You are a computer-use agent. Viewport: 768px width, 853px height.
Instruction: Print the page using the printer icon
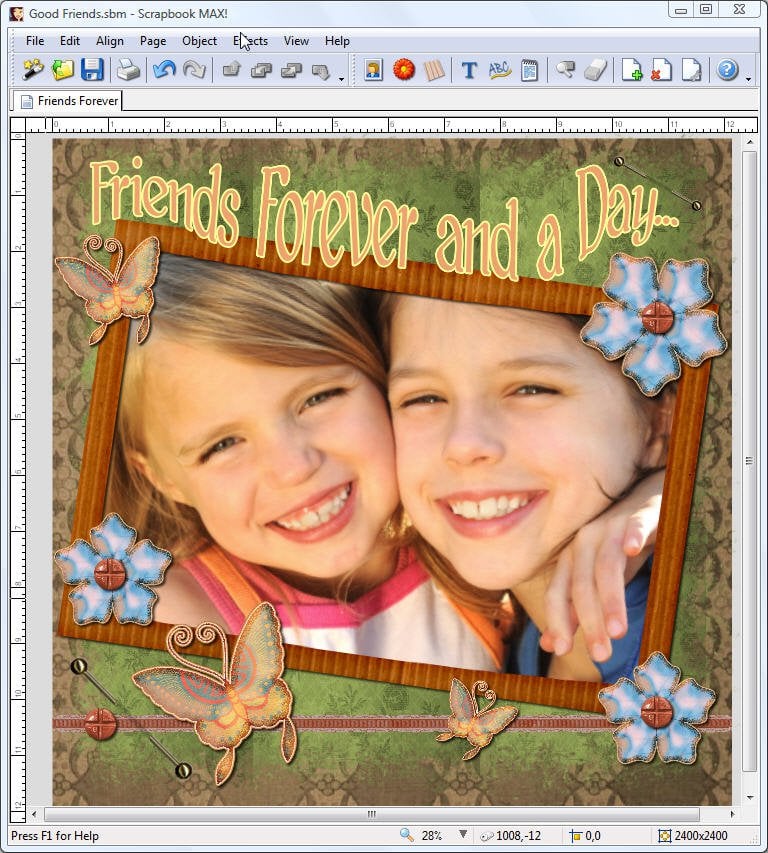point(128,70)
